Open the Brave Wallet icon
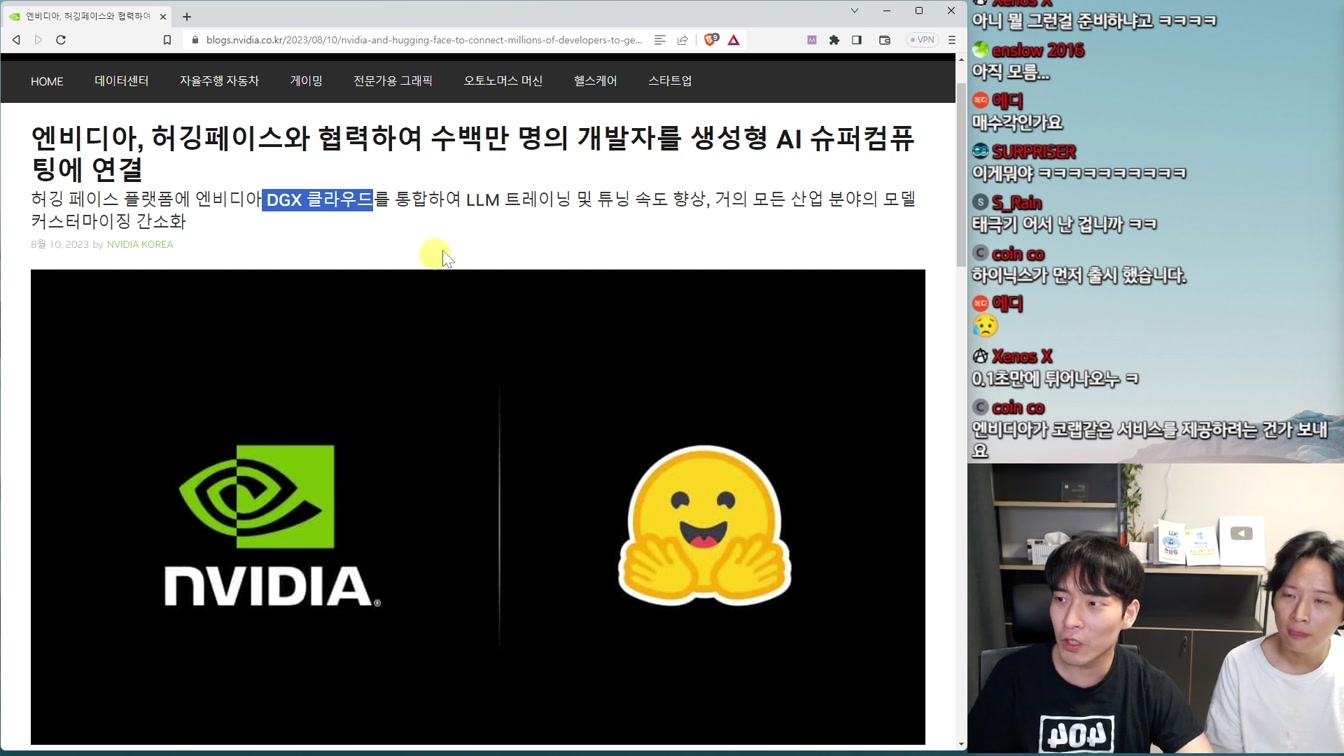This screenshot has width=1344, height=756. [885, 40]
